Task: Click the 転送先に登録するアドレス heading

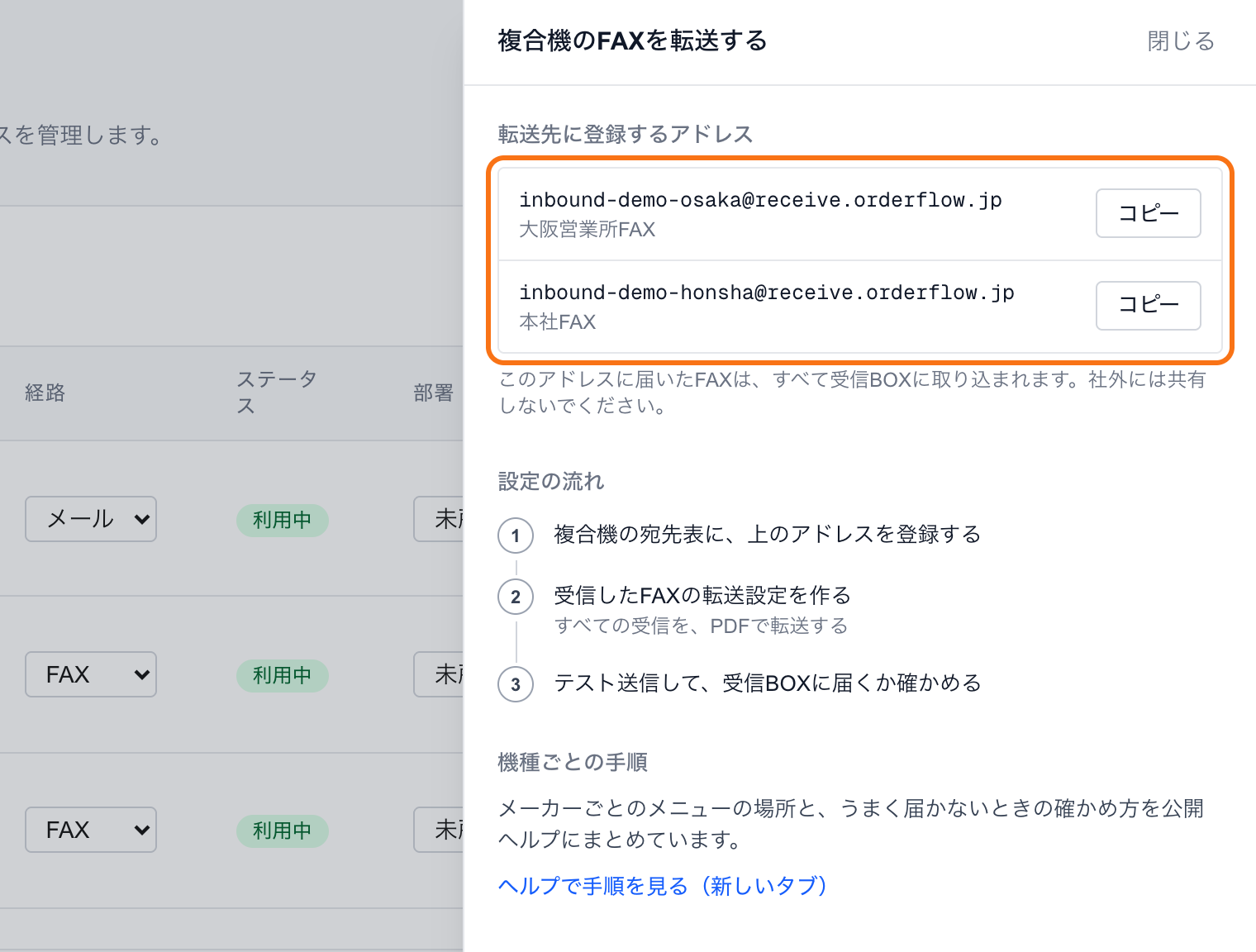Action: [626, 134]
